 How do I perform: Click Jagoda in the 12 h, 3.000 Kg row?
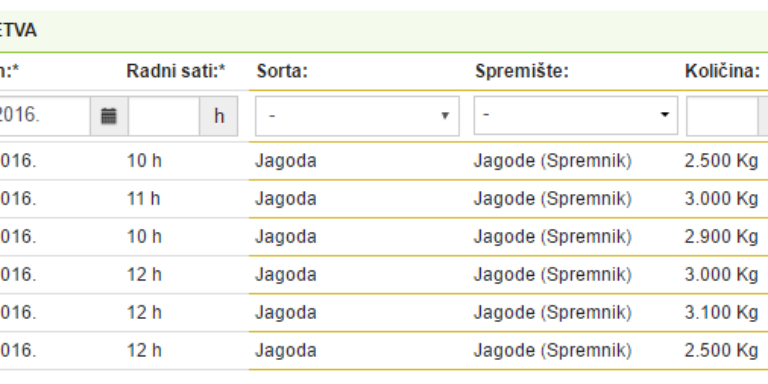[x=286, y=275]
